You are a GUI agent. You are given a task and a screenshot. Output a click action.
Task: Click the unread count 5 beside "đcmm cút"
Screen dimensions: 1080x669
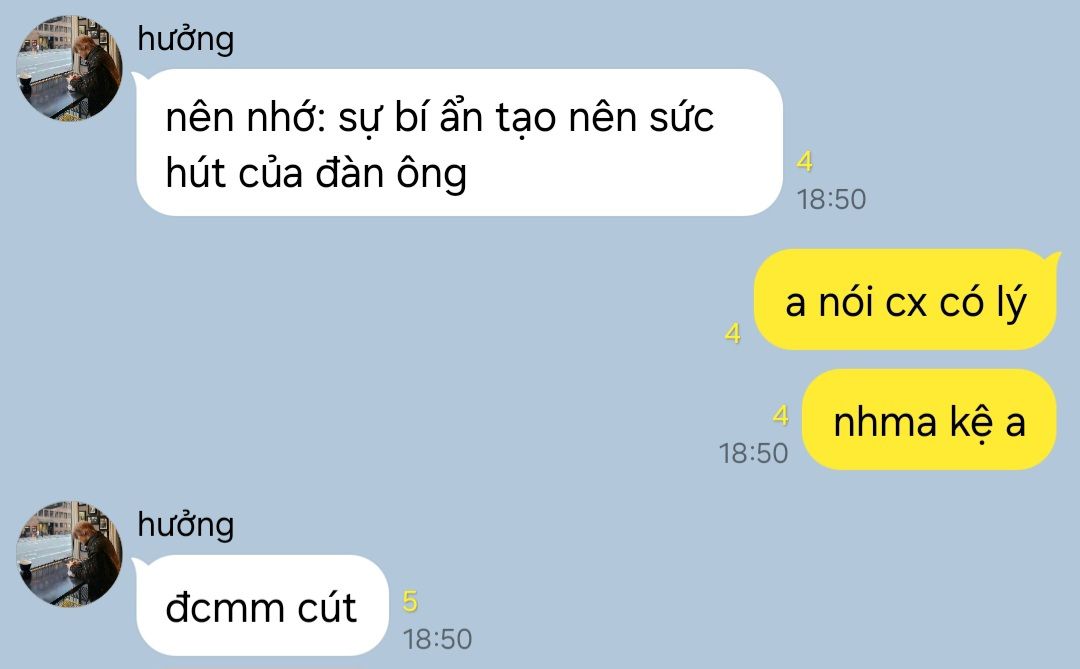(410, 601)
